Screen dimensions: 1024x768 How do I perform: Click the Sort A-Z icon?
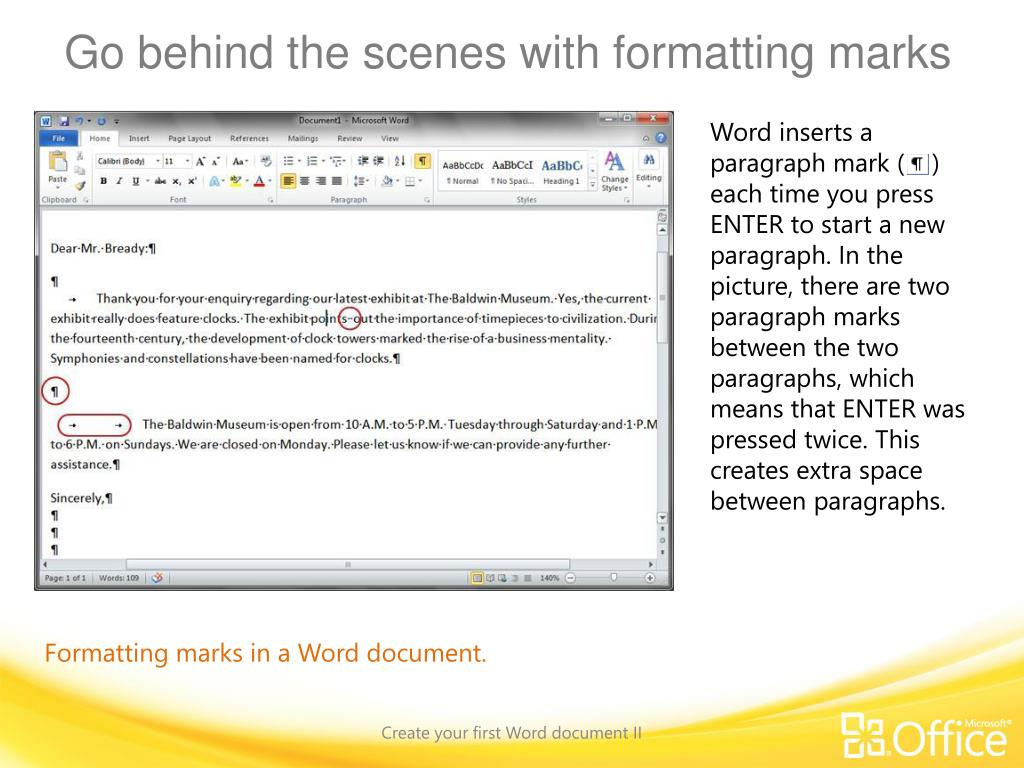click(400, 161)
